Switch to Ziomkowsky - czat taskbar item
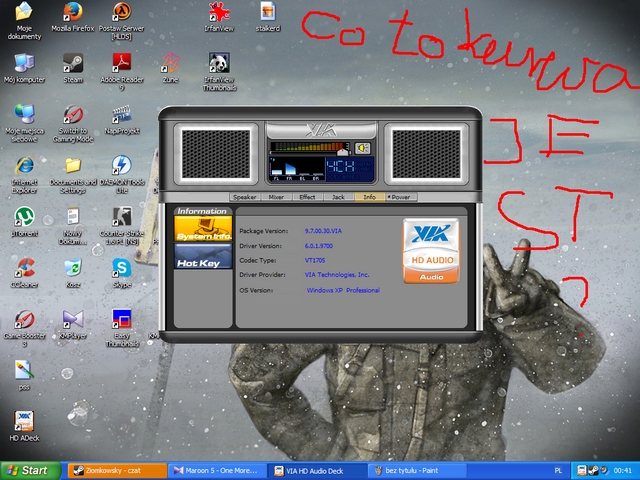 click(117, 471)
